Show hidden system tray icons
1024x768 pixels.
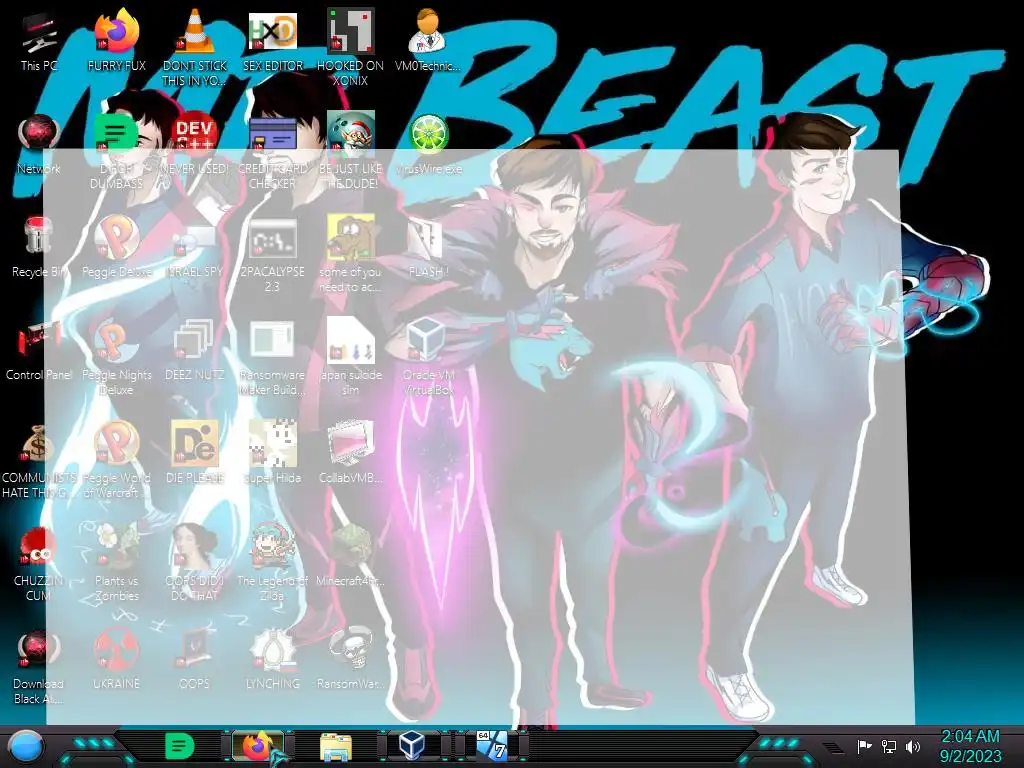coord(834,748)
